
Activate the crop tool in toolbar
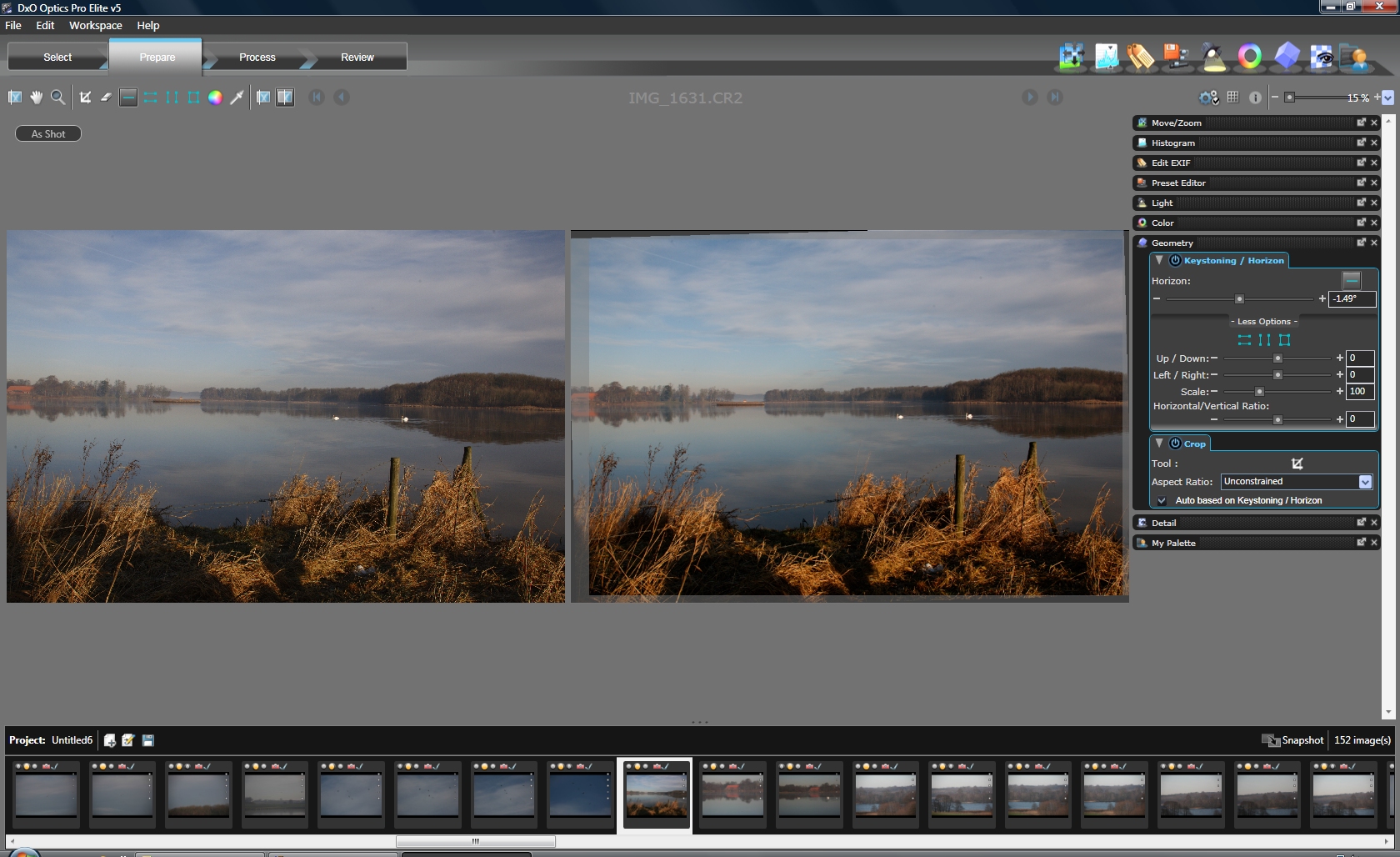point(85,98)
